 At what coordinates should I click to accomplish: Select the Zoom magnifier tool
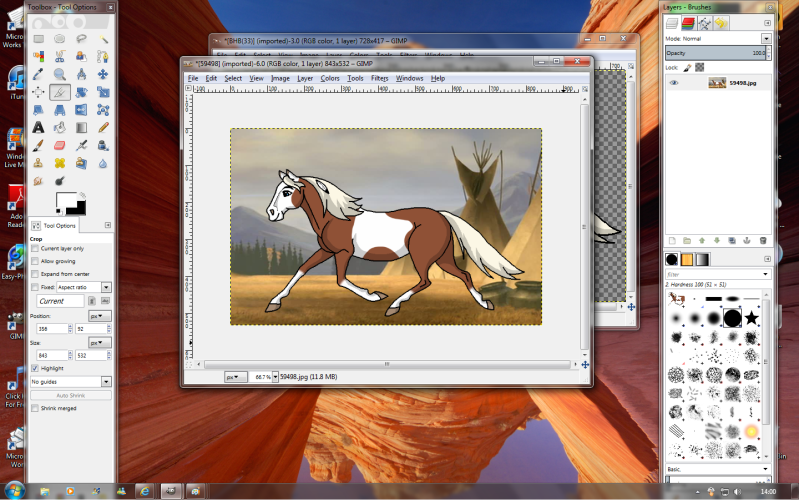60,74
